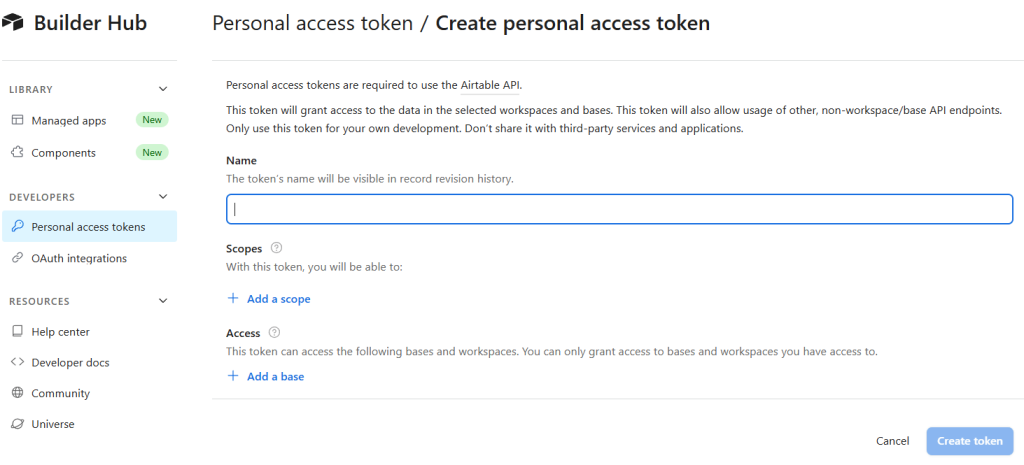The image size is (1024, 465).
Task: Click the Personal access tokens key icon
Action: 18,227
